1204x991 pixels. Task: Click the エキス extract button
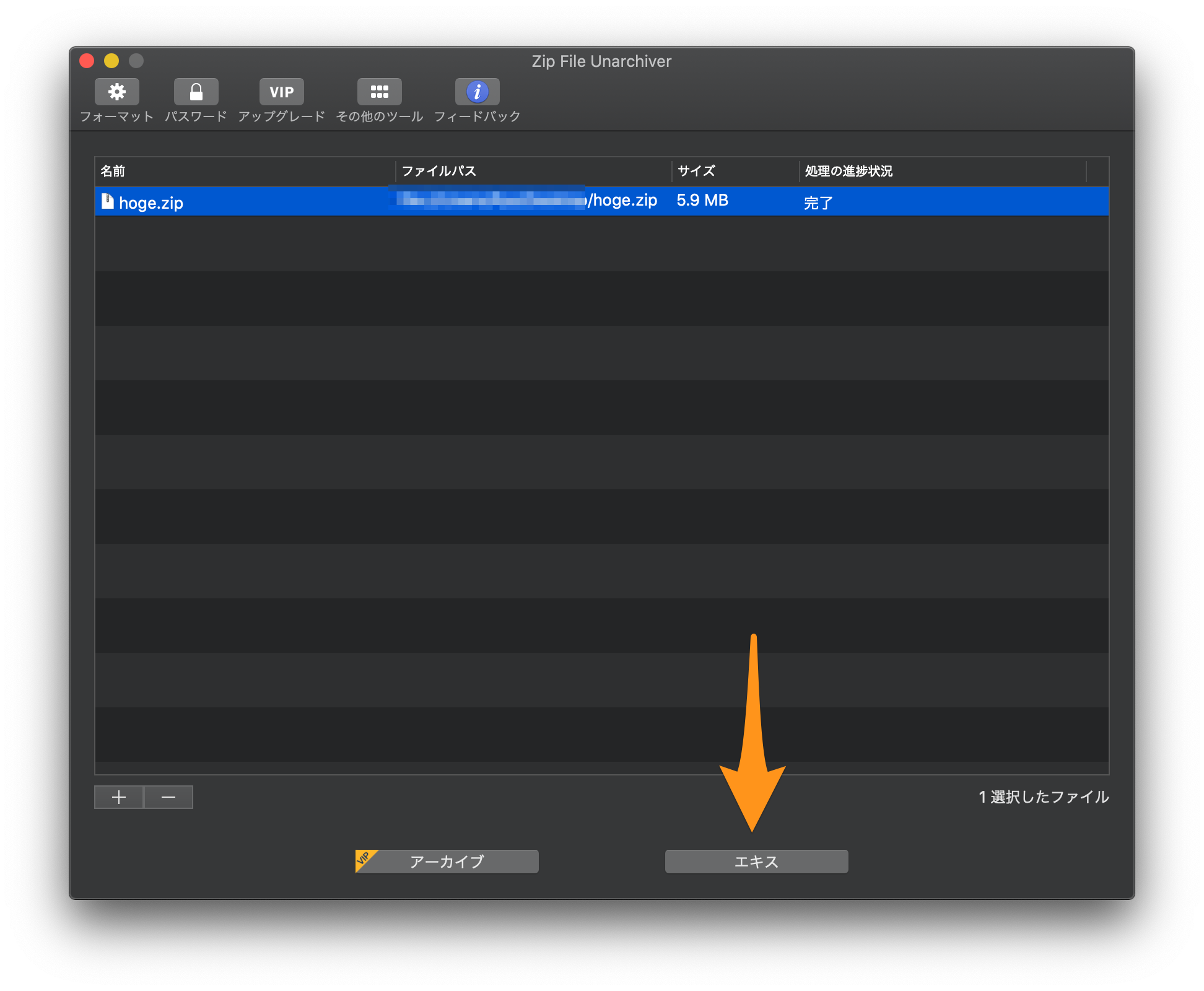coord(756,862)
